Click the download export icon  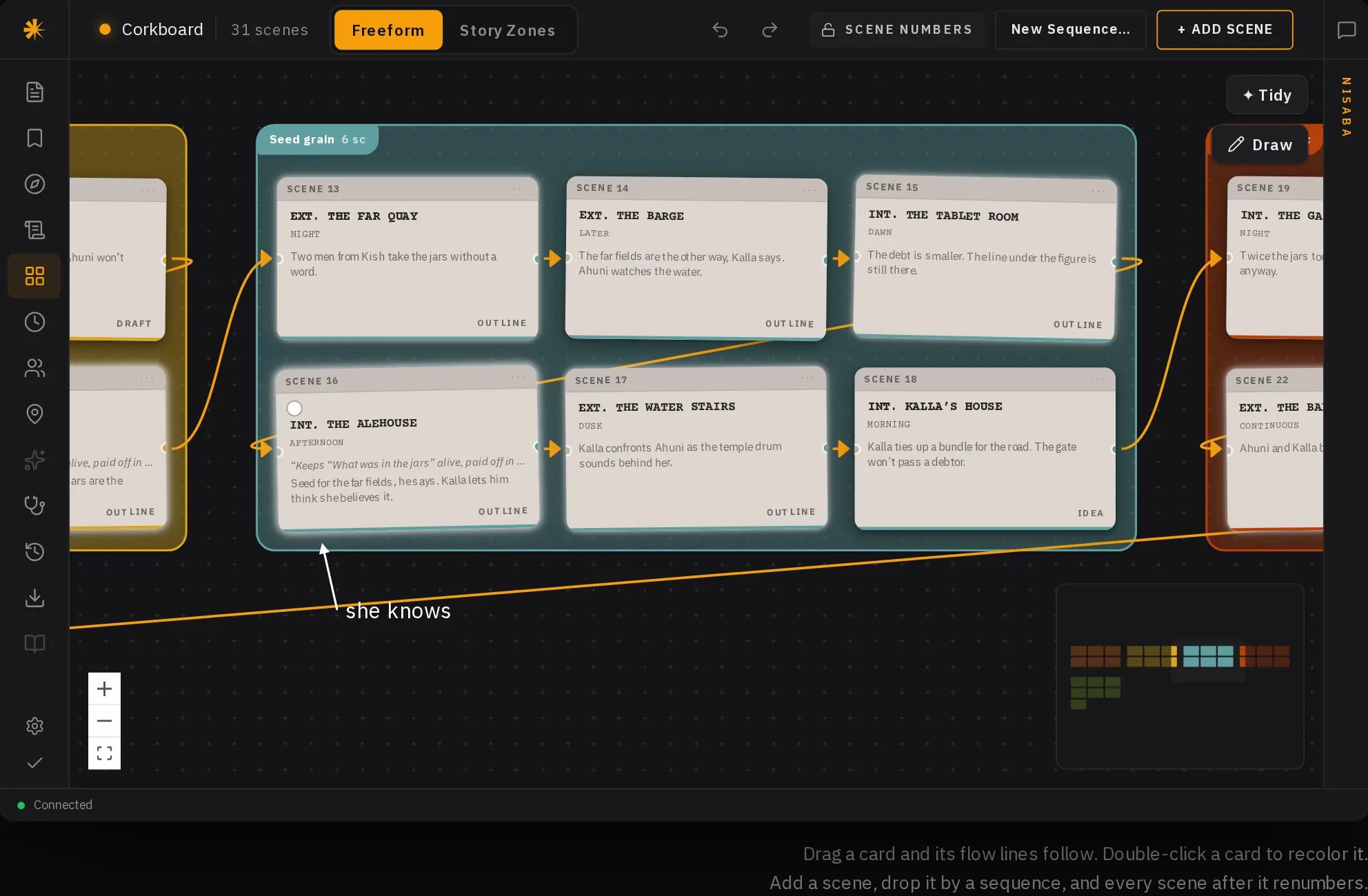pyautogui.click(x=34, y=598)
